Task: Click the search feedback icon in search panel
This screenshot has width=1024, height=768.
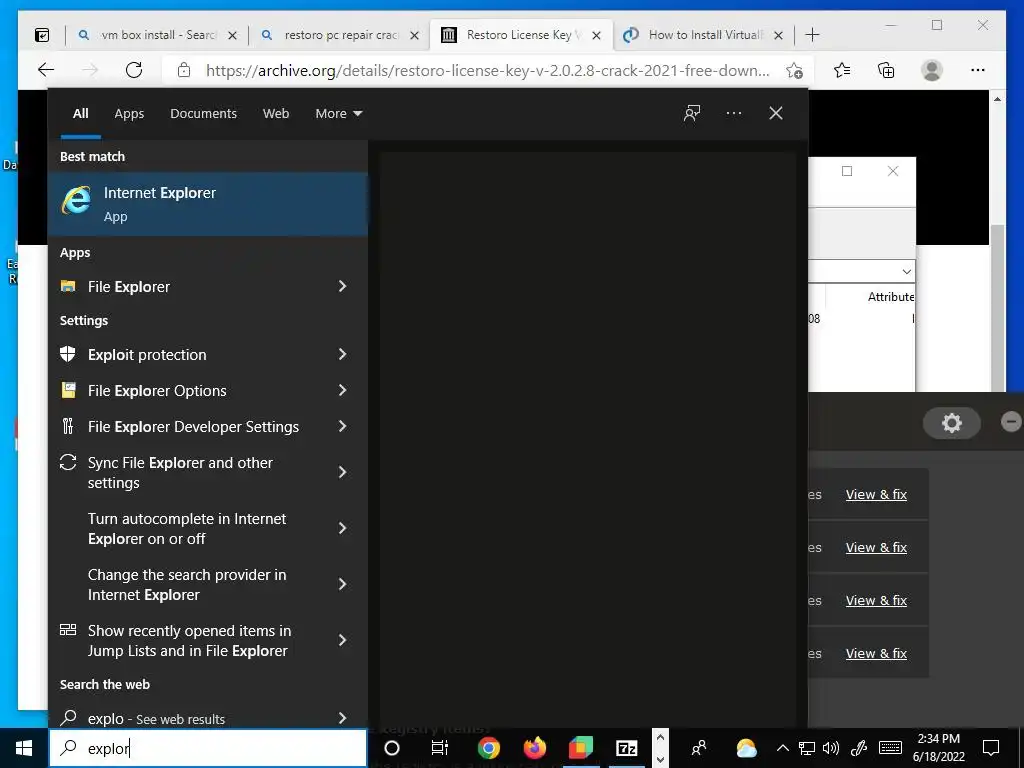Action: pyautogui.click(x=692, y=113)
